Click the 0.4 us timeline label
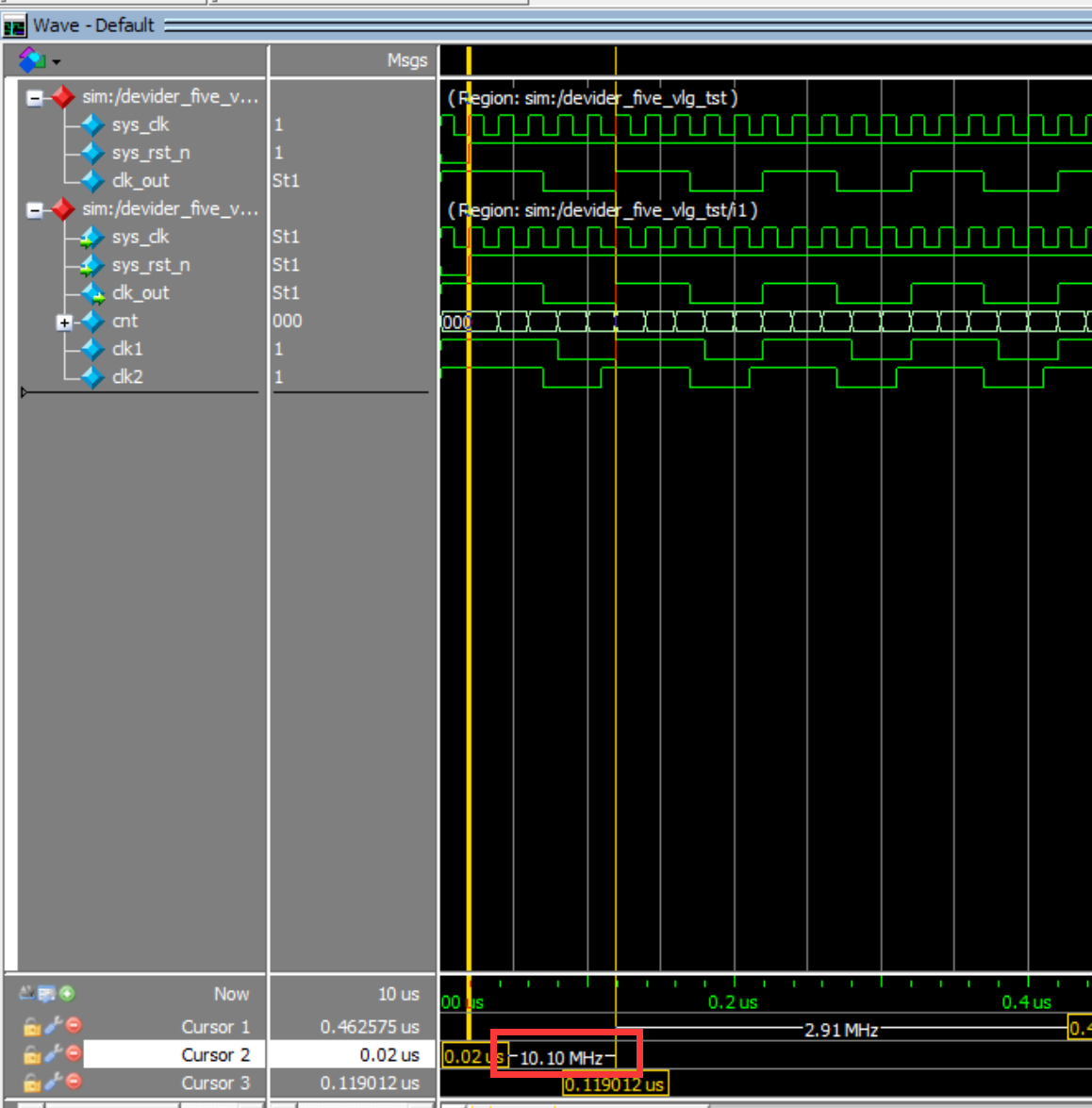 (1026, 1002)
